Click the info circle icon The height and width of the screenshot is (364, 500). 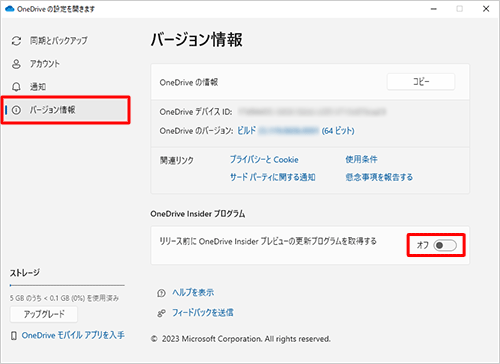(16, 110)
